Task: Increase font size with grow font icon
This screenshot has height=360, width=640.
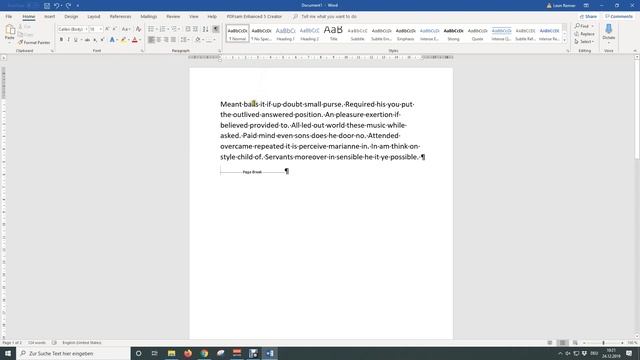Action: (x=107, y=29)
